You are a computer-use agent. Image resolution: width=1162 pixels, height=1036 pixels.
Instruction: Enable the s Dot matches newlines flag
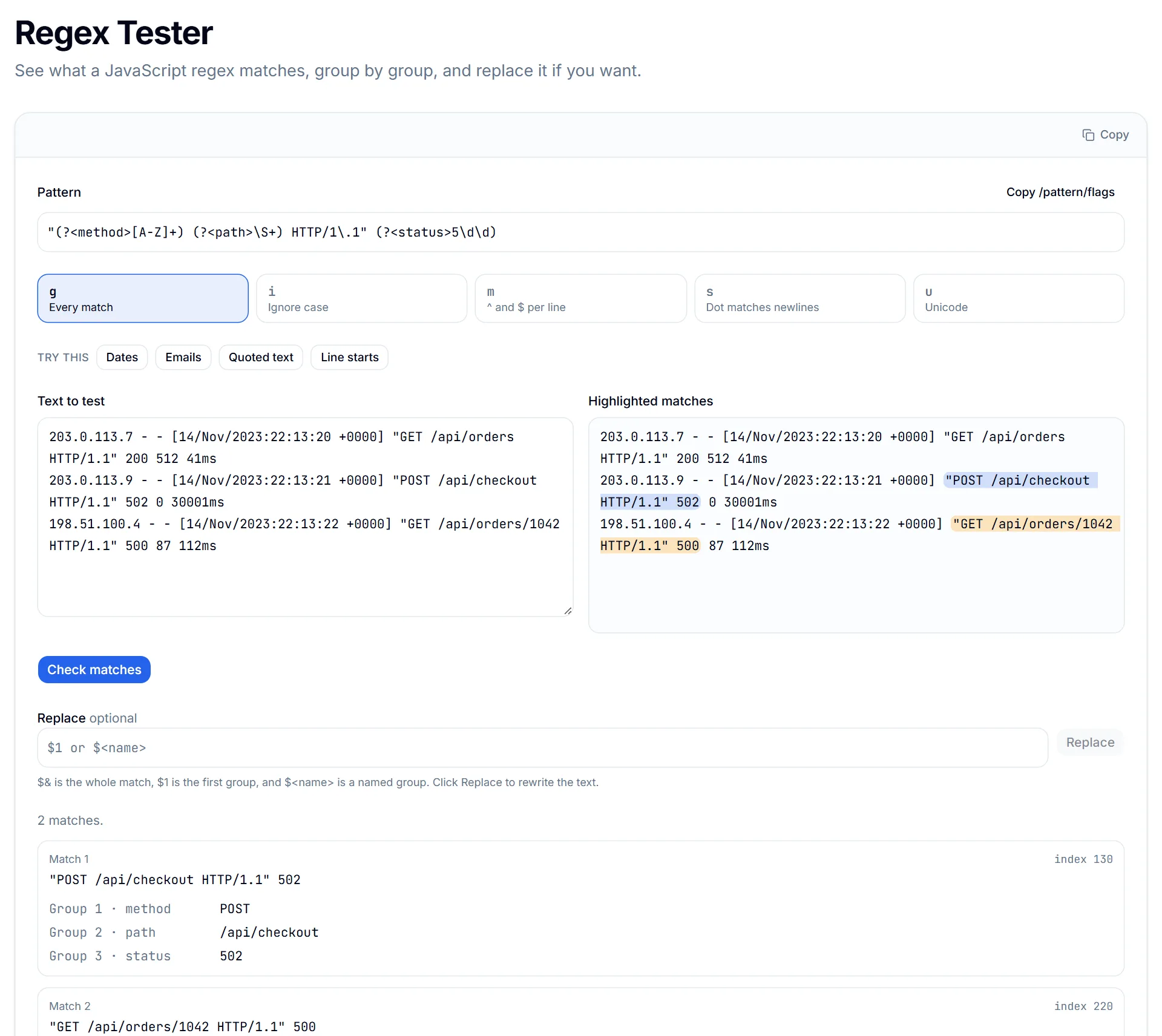click(800, 298)
